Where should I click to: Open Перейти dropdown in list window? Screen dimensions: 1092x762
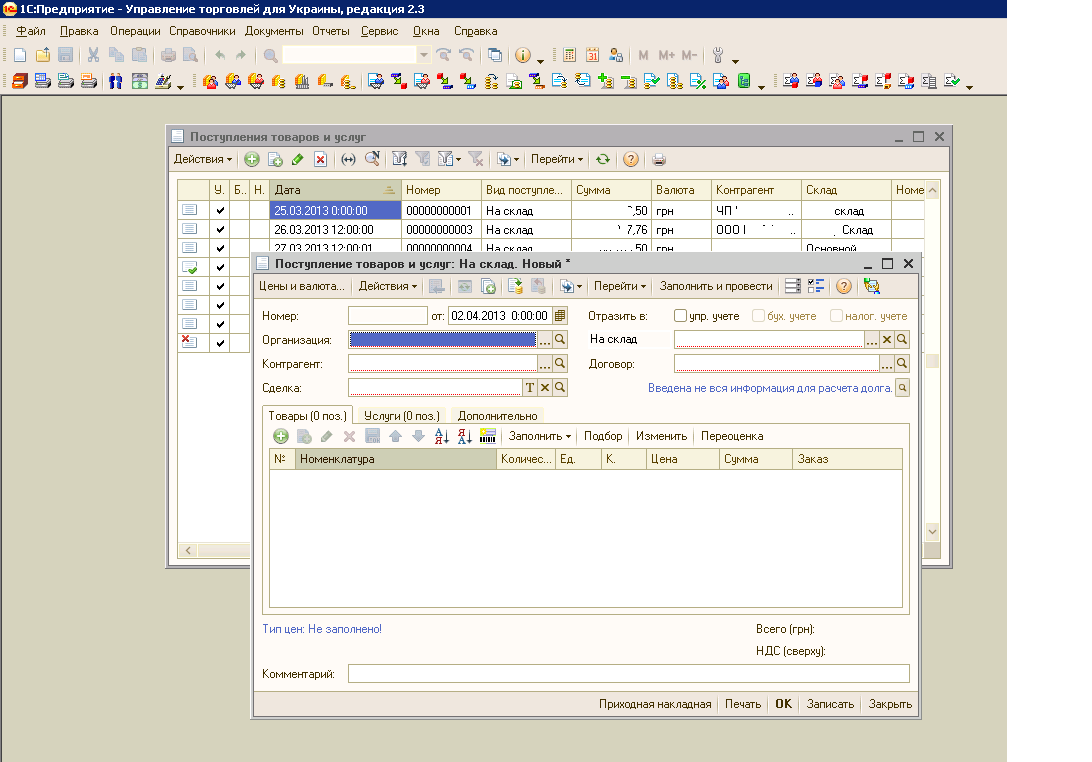tap(556, 159)
